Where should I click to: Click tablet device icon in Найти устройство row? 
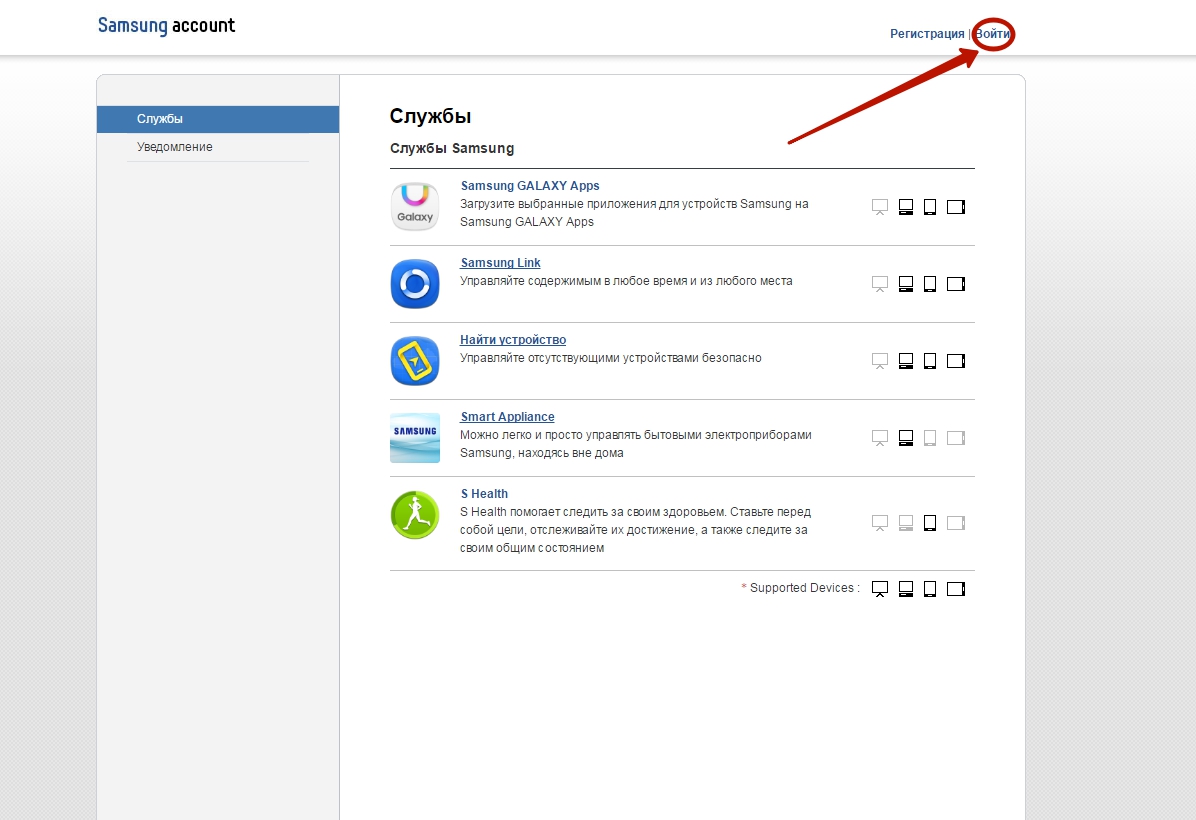pyautogui.click(x=956, y=361)
